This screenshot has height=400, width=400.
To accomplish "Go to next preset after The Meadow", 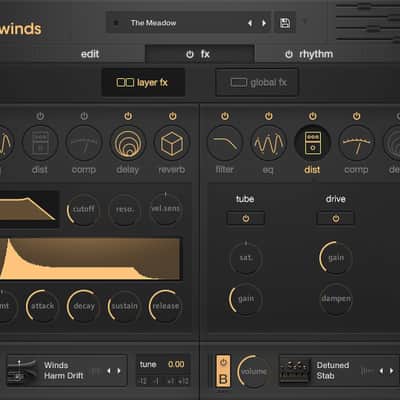I will point(264,23).
